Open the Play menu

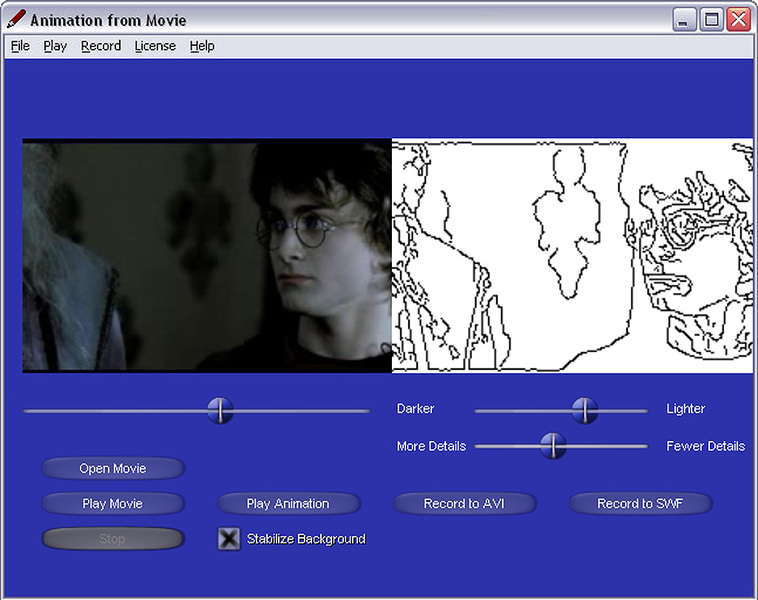coord(55,46)
